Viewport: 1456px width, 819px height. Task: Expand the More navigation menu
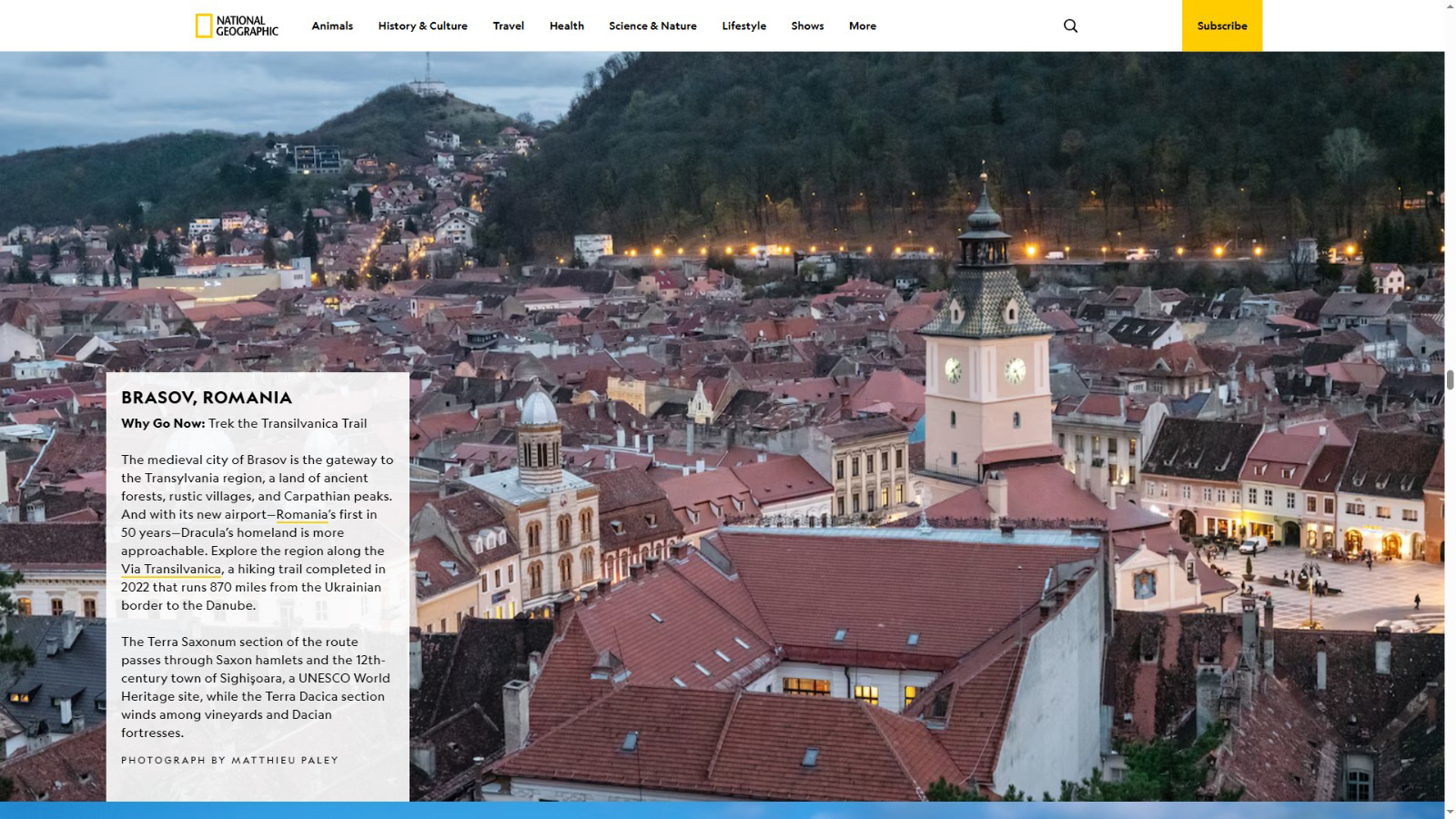pyautogui.click(x=862, y=25)
